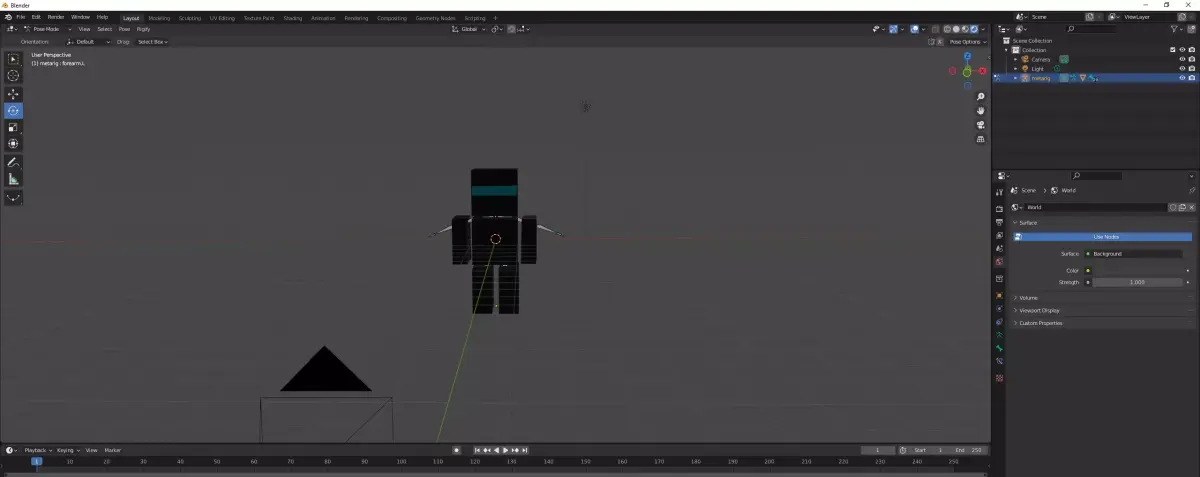Image resolution: width=1200 pixels, height=477 pixels.
Task: Open the Rigify menu in viewport header
Action: point(143,29)
